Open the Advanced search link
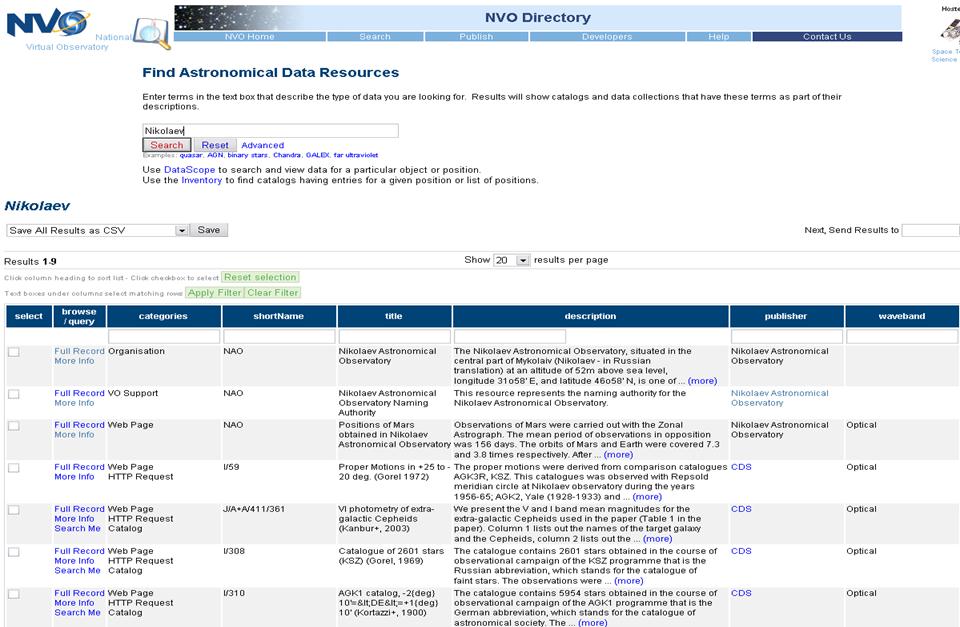Viewport: 960px width, 627px height. [x=263, y=145]
